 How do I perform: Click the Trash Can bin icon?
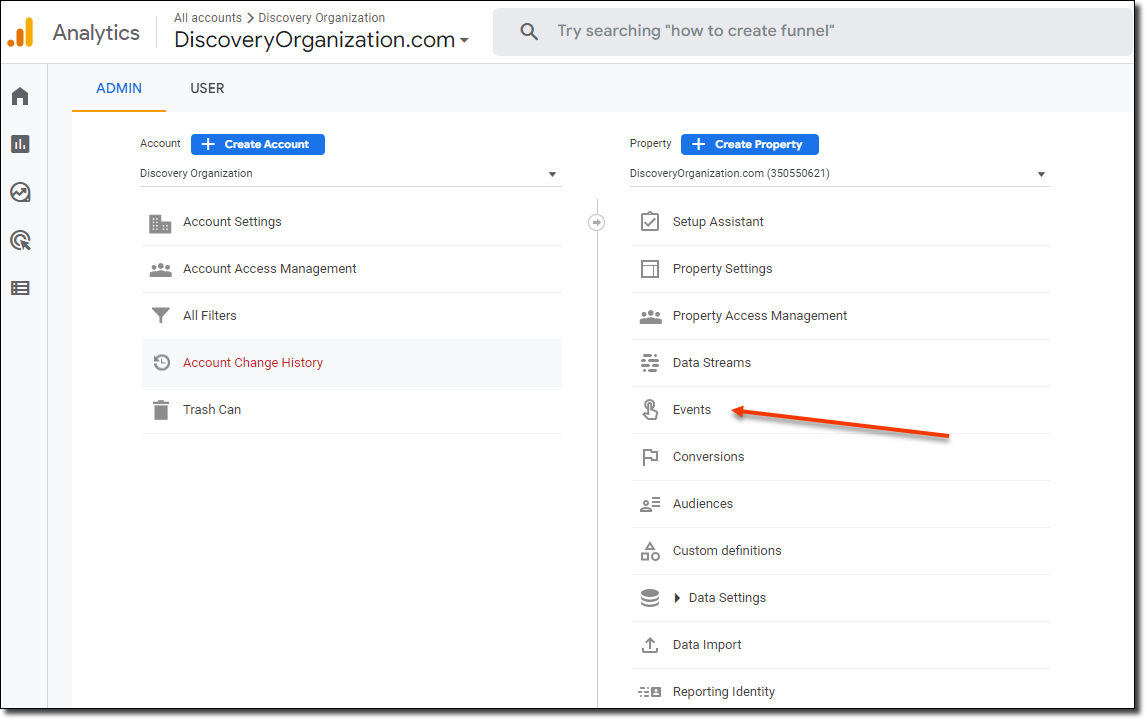tap(161, 410)
